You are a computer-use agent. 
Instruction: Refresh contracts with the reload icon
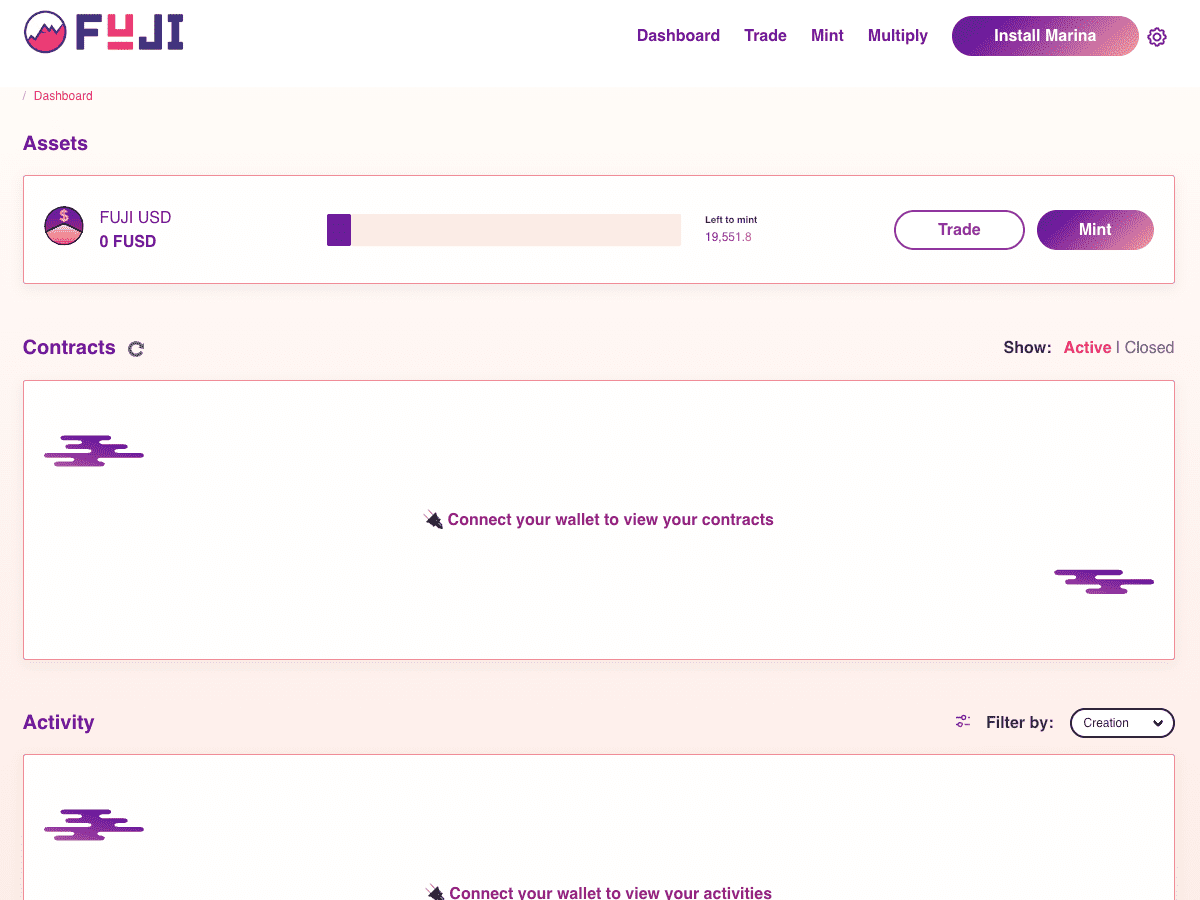point(136,349)
